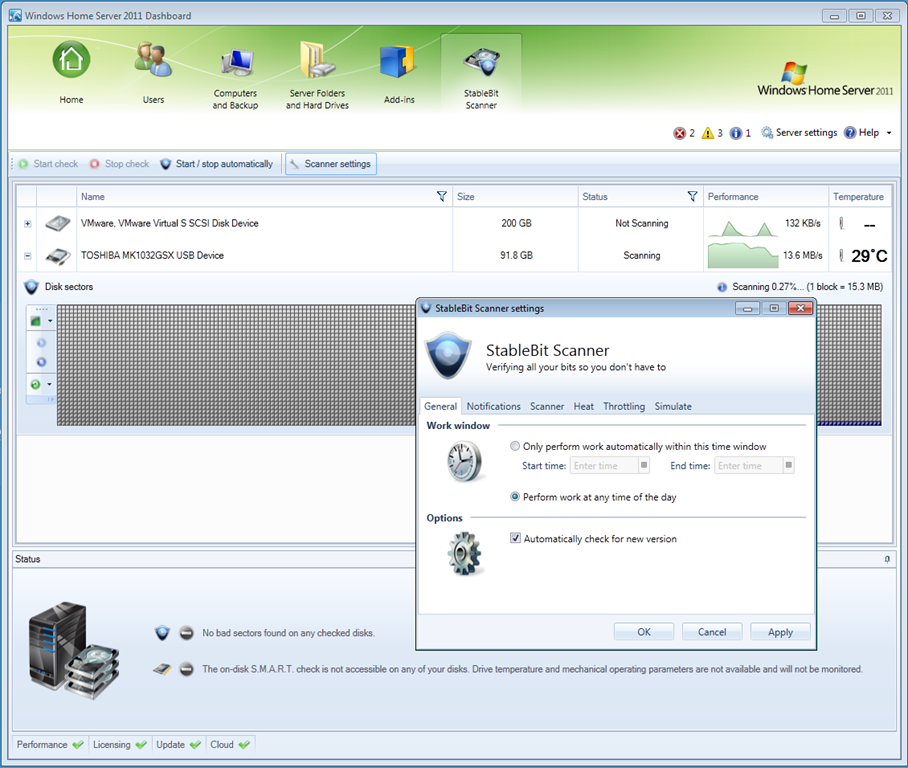Toggle 'Automatically check for new version' checkbox
This screenshot has width=908, height=768.
[515, 538]
